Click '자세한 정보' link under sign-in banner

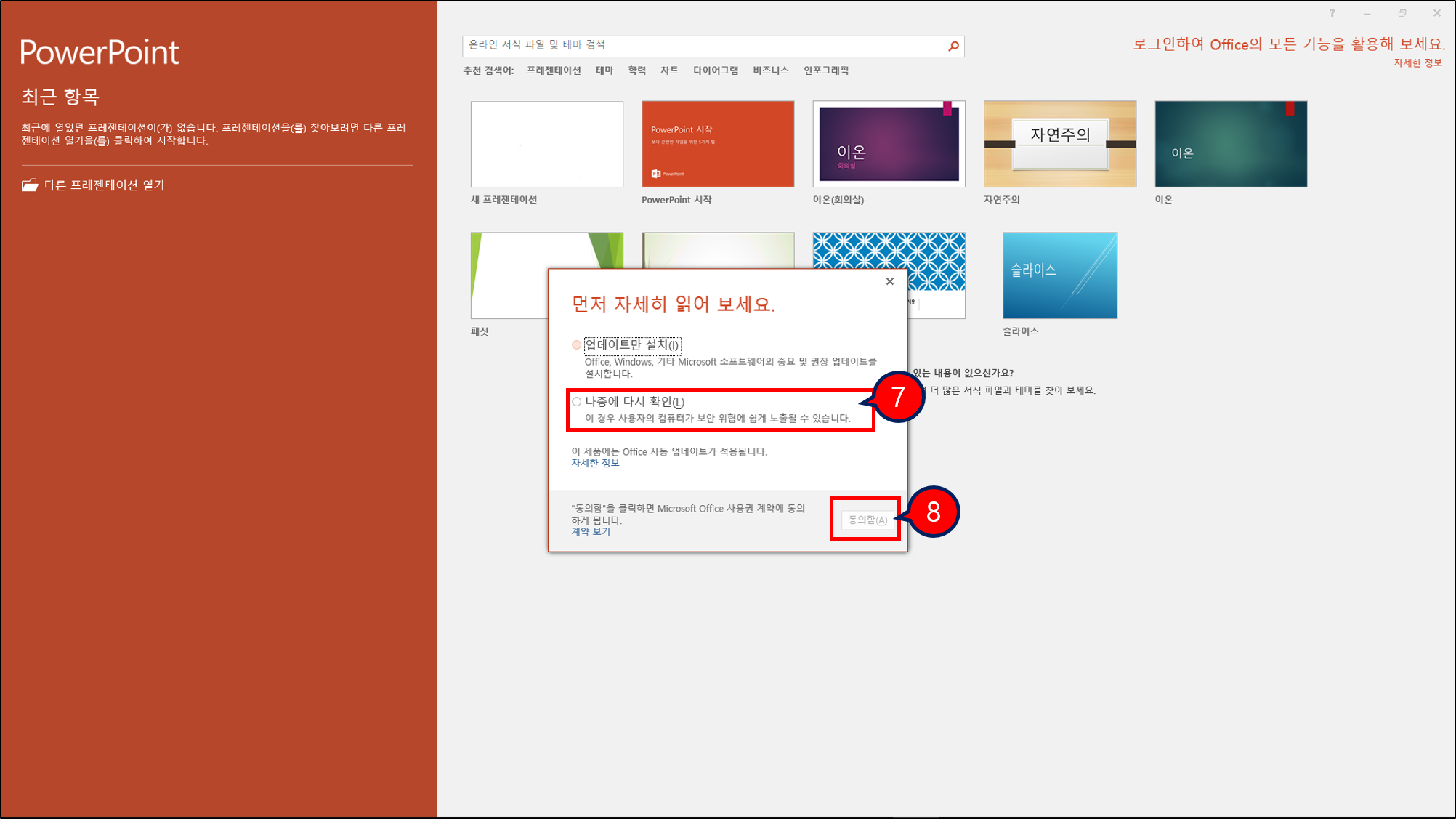pos(1417,63)
